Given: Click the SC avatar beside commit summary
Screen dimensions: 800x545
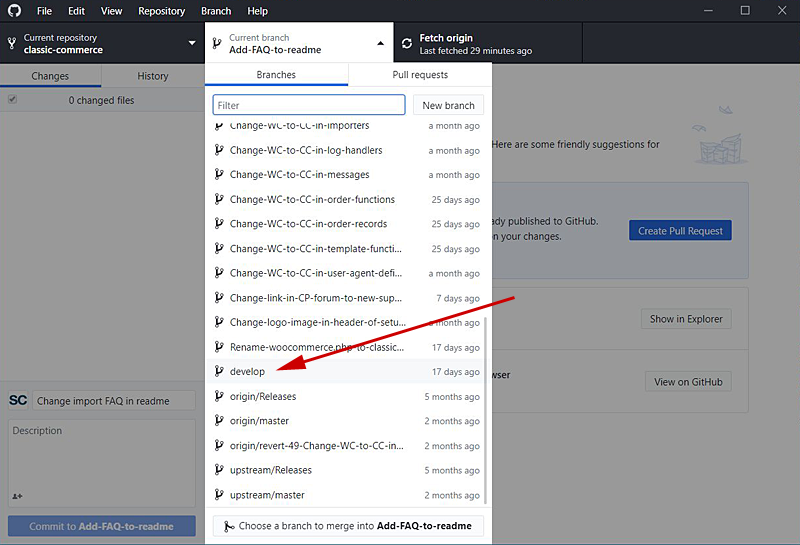Looking at the screenshot, I should [18, 401].
